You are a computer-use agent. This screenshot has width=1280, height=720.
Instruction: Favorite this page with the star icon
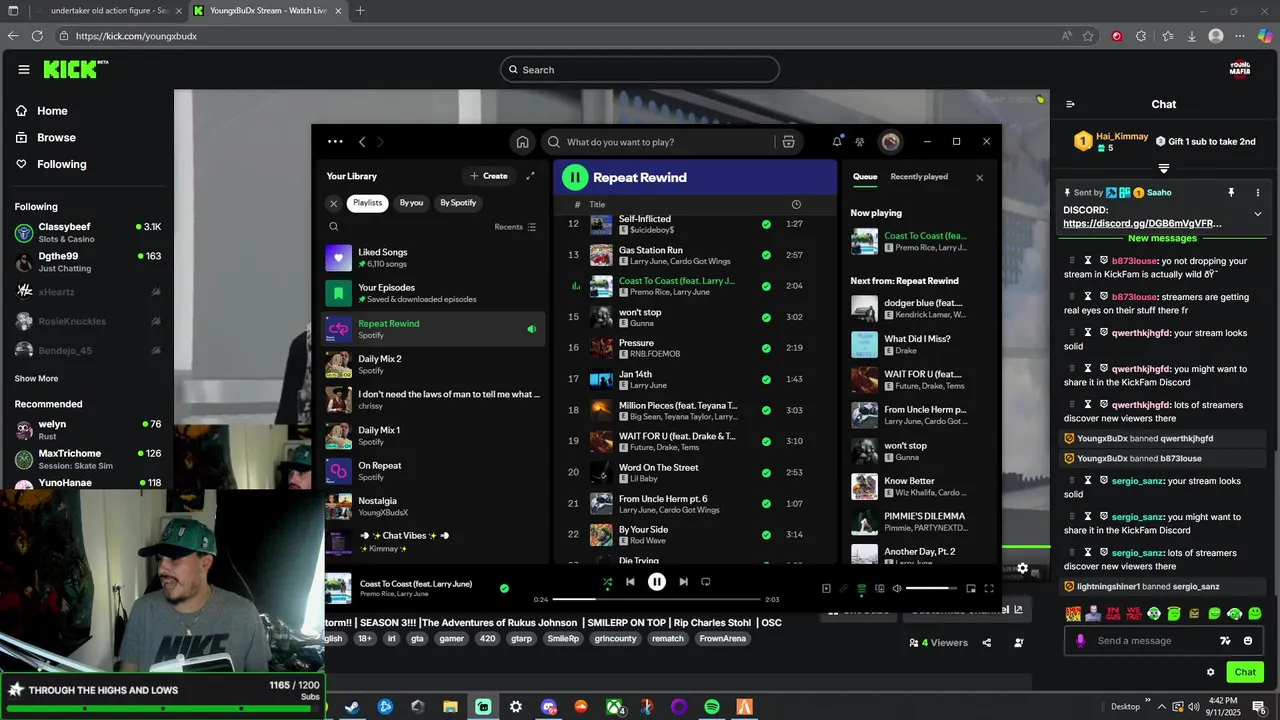(1088, 36)
